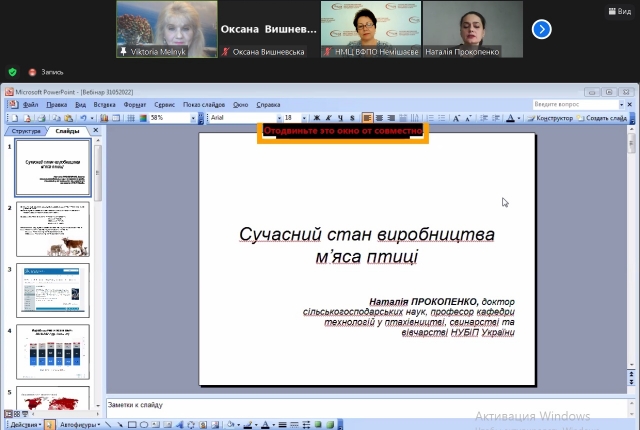Click in the Заметки к слайду notes area
The width and height of the screenshot is (640, 430).
(366, 408)
